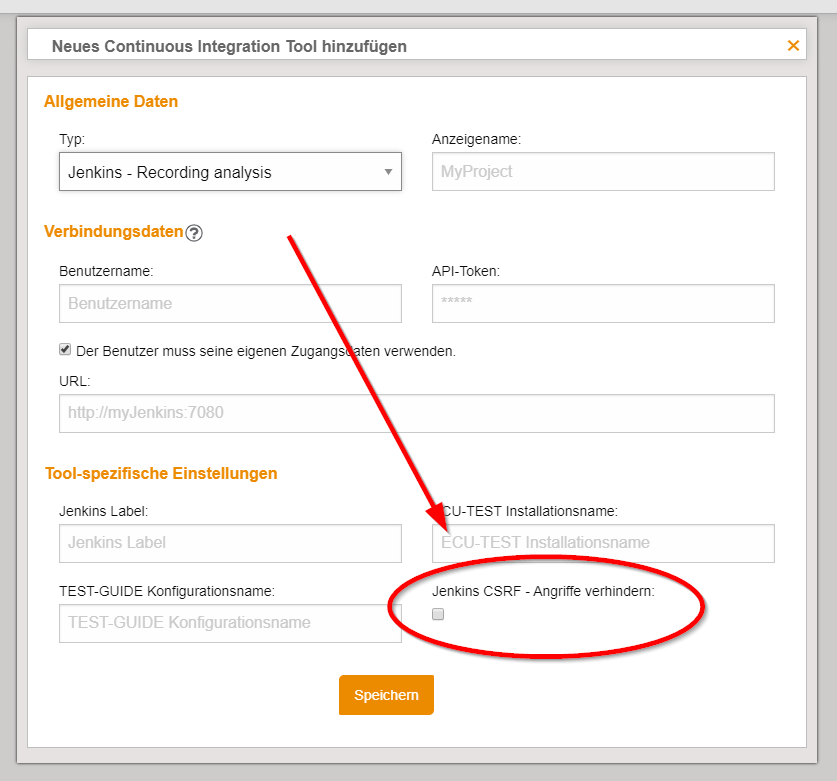837x781 pixels.
Task: Expand the Typ dropdown arrow
Action: [x=388, y=172]
